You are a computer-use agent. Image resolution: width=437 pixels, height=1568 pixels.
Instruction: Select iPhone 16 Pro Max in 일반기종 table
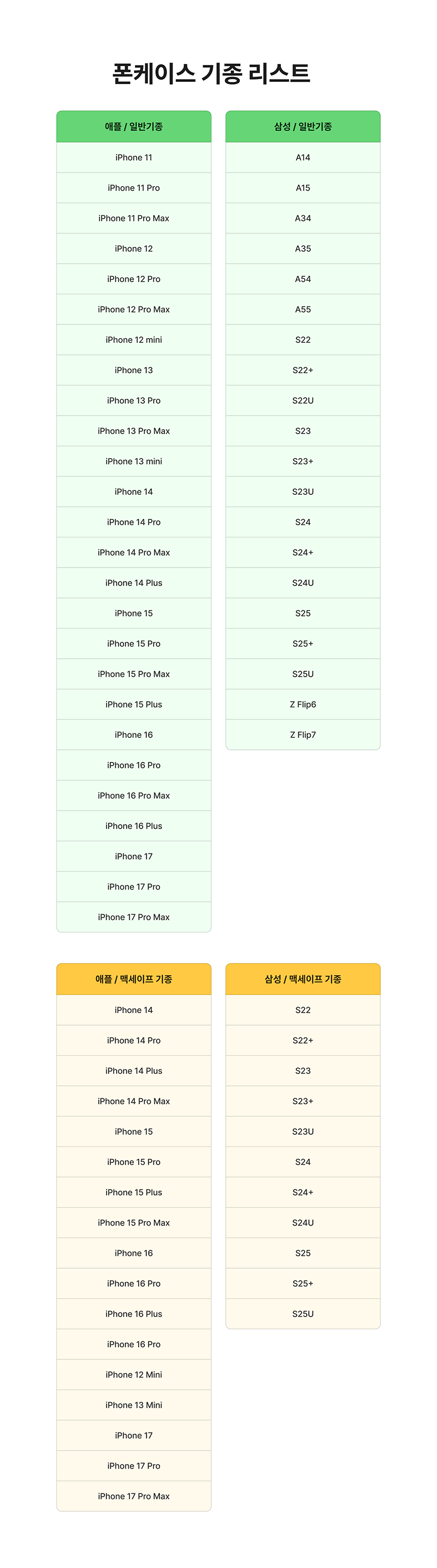(x=134, y=796)
